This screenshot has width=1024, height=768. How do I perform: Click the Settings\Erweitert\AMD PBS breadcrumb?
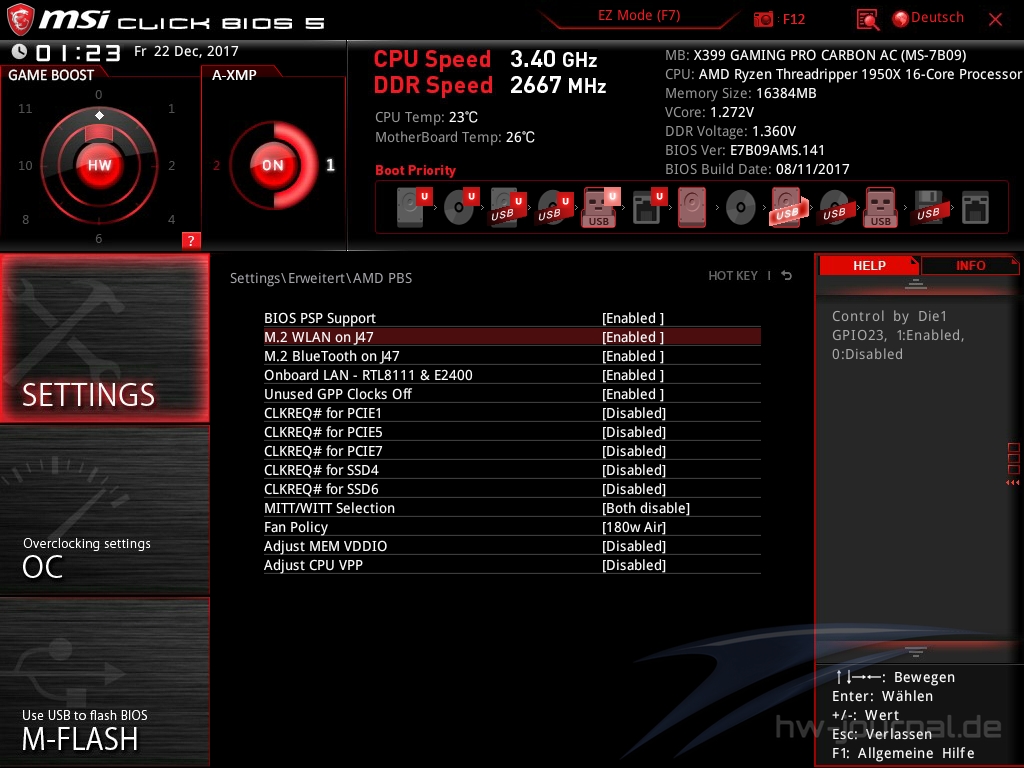(x=321, y=278)
